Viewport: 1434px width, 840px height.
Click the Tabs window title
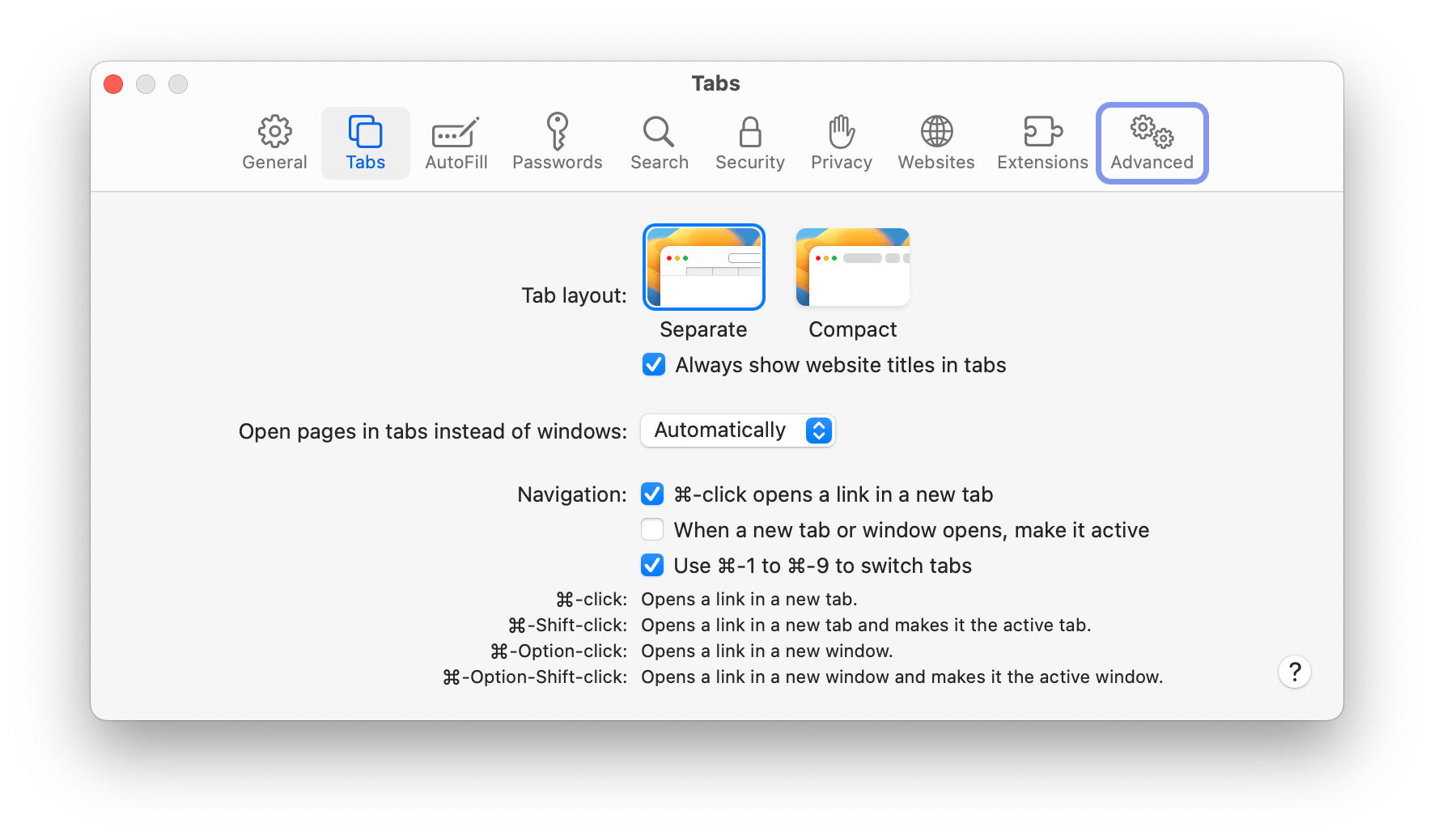tap(716, 83)
